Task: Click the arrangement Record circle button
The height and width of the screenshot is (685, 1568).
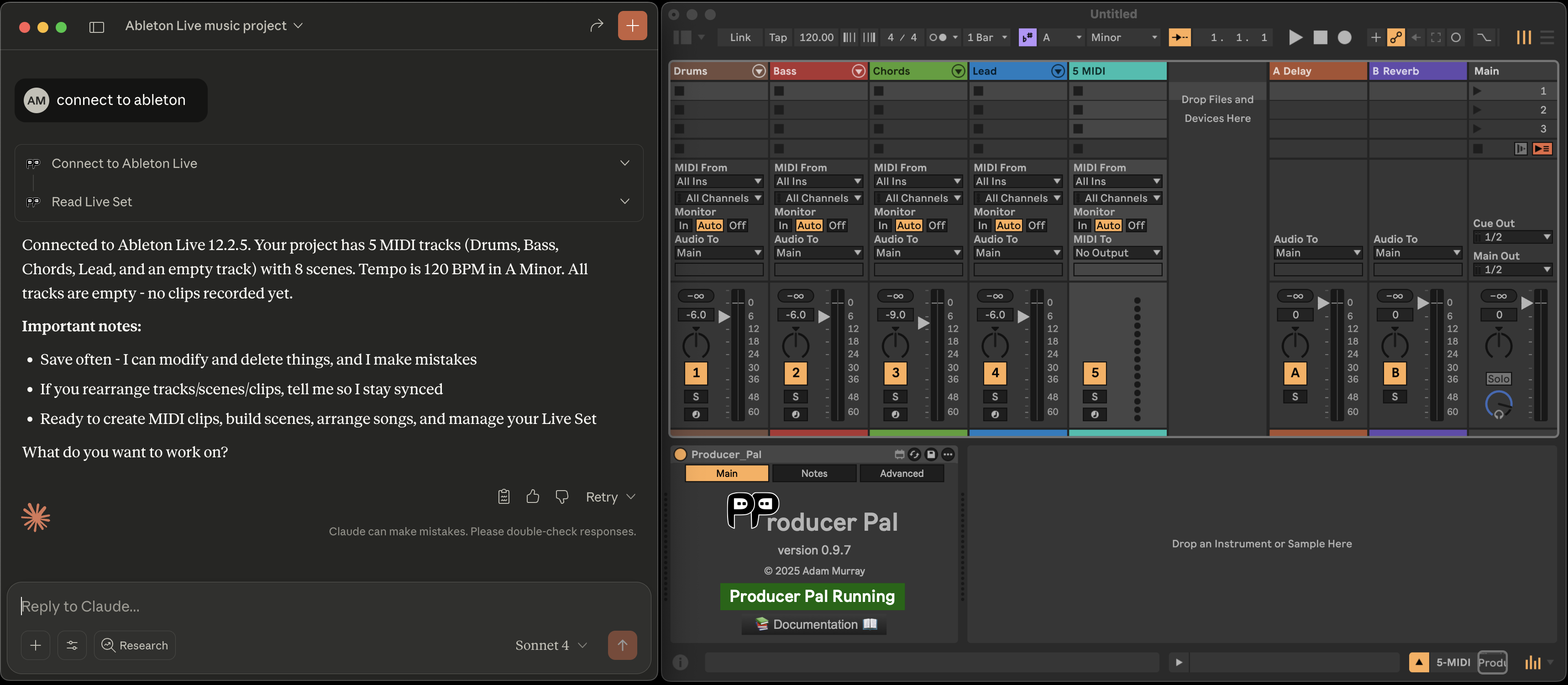Action: (1344, 38)
